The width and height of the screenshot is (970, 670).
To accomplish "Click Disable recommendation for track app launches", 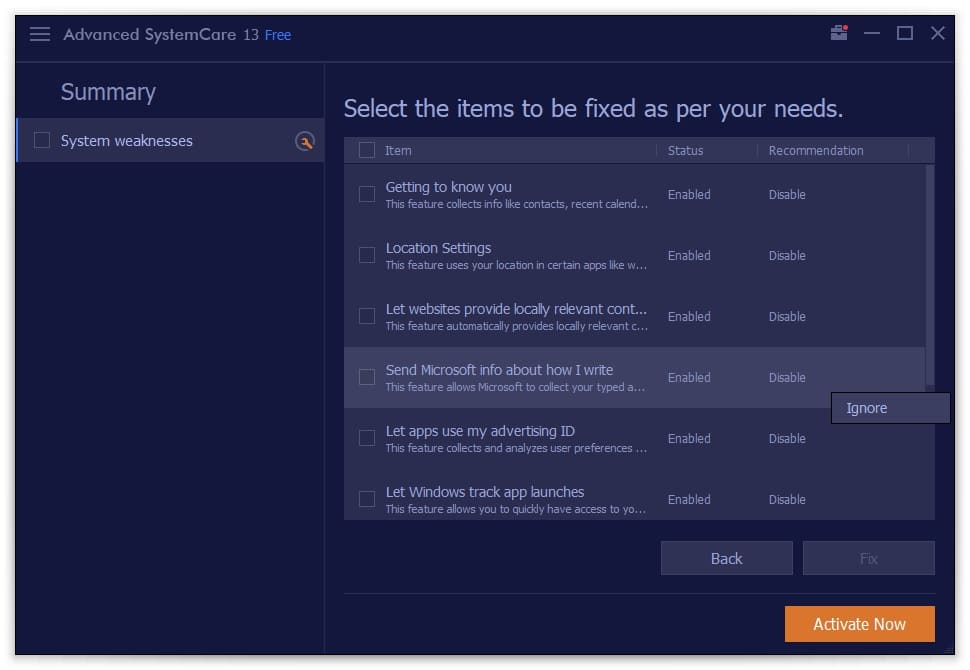I will point(787,499).
